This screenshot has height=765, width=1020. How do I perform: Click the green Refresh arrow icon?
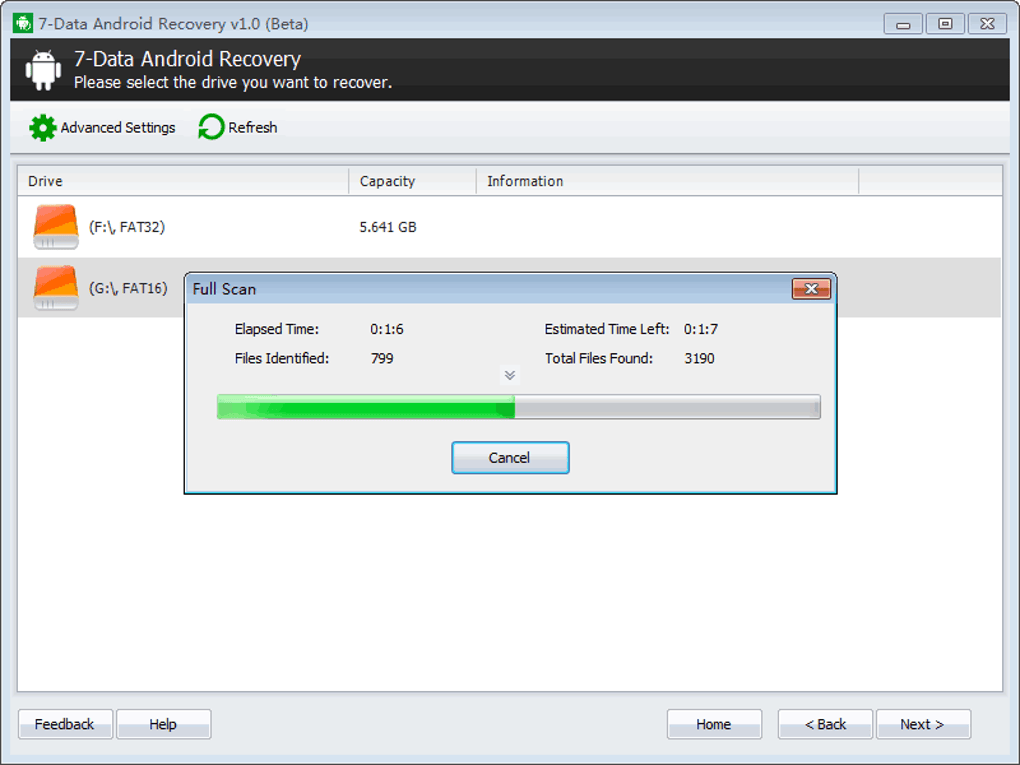[211, 127]
